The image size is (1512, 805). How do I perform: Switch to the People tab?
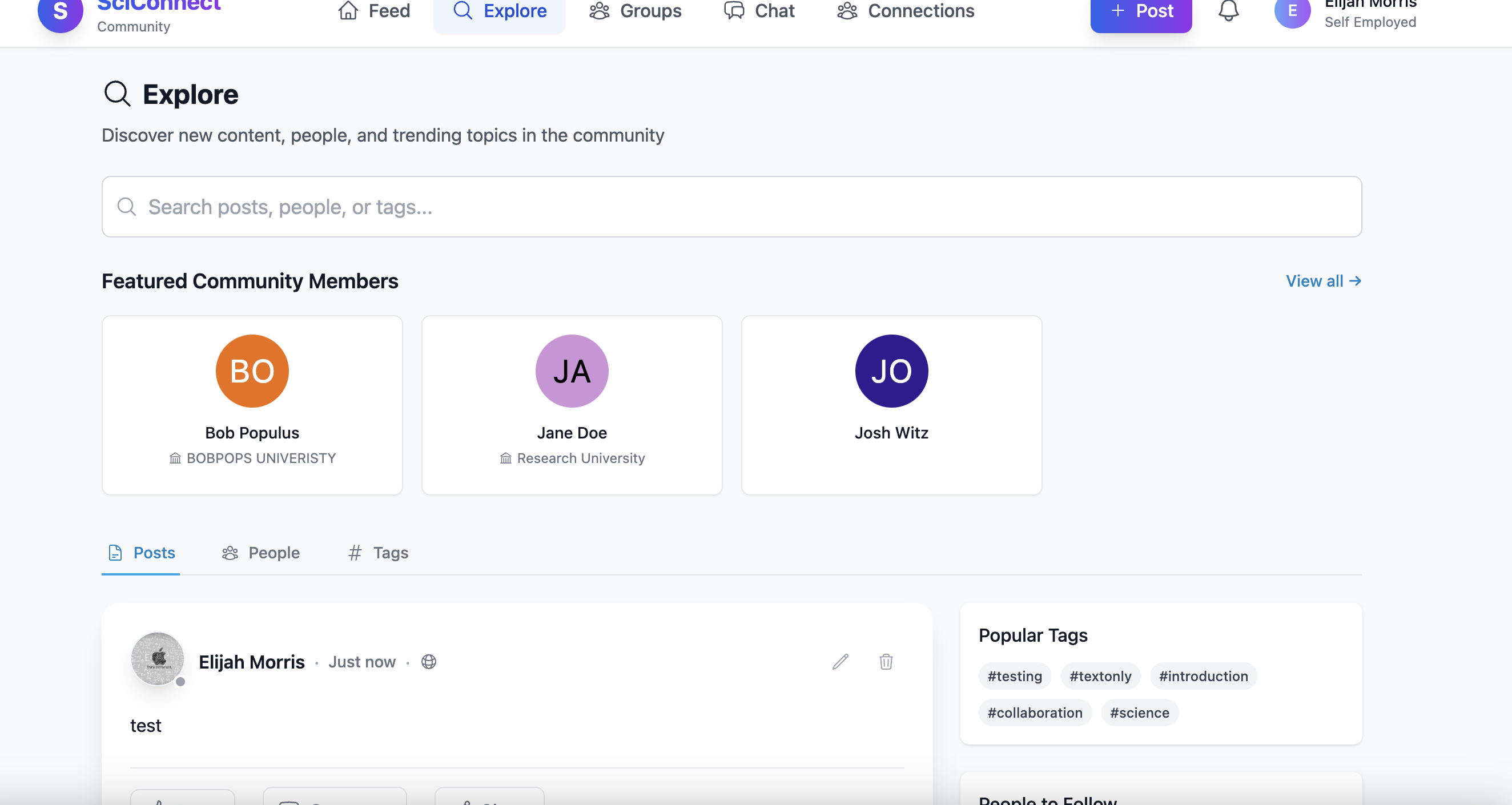click(260, 553)
